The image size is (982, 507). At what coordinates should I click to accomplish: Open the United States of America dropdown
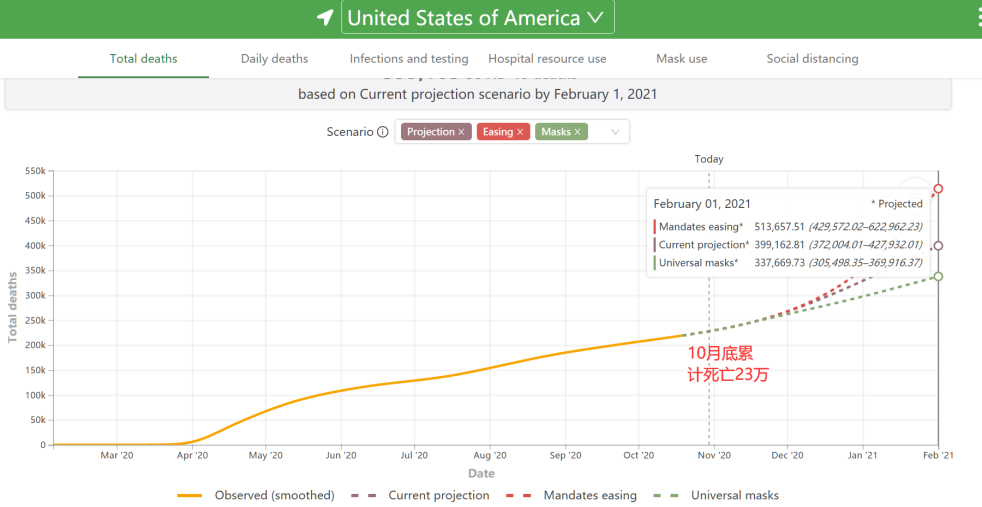(x=477, y=18)
